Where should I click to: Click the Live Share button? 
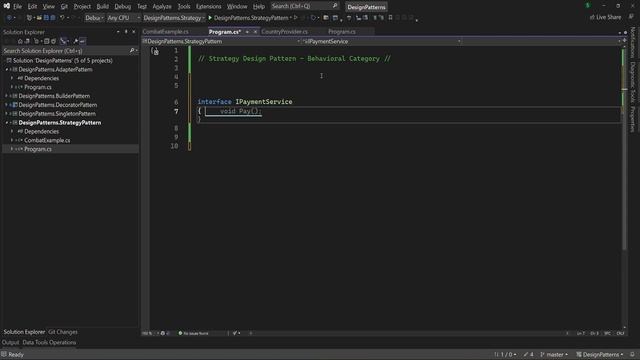click(605, 17)
